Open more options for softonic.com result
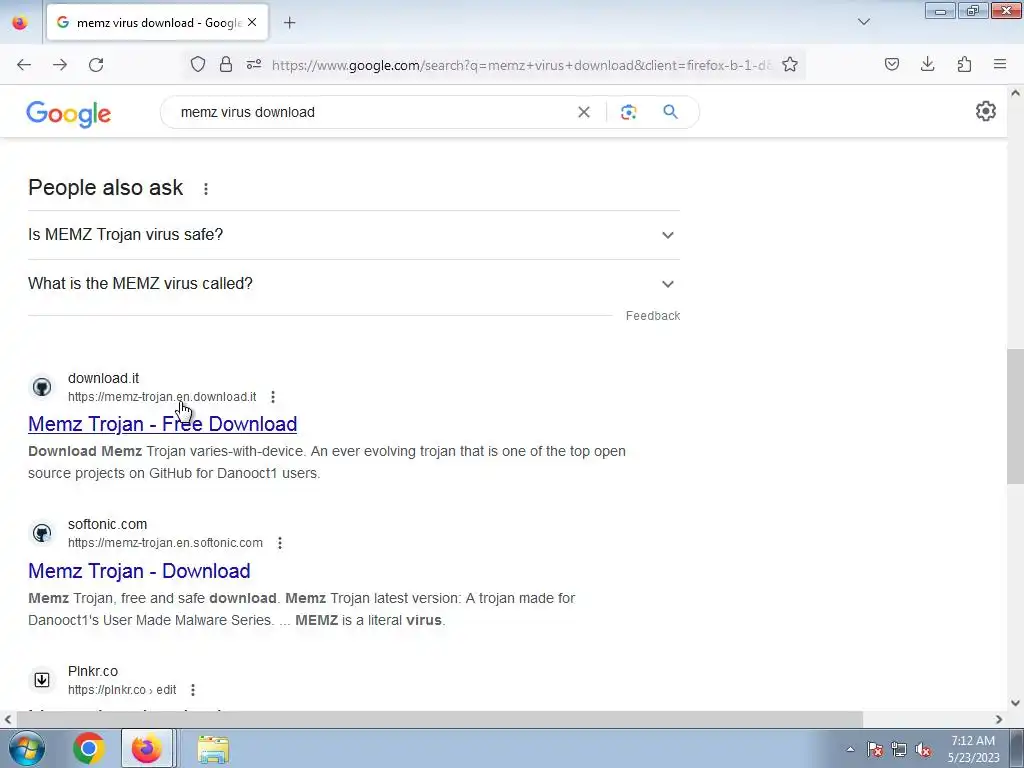This screenshot has width=1024, height=768. [x=280, y=543]
